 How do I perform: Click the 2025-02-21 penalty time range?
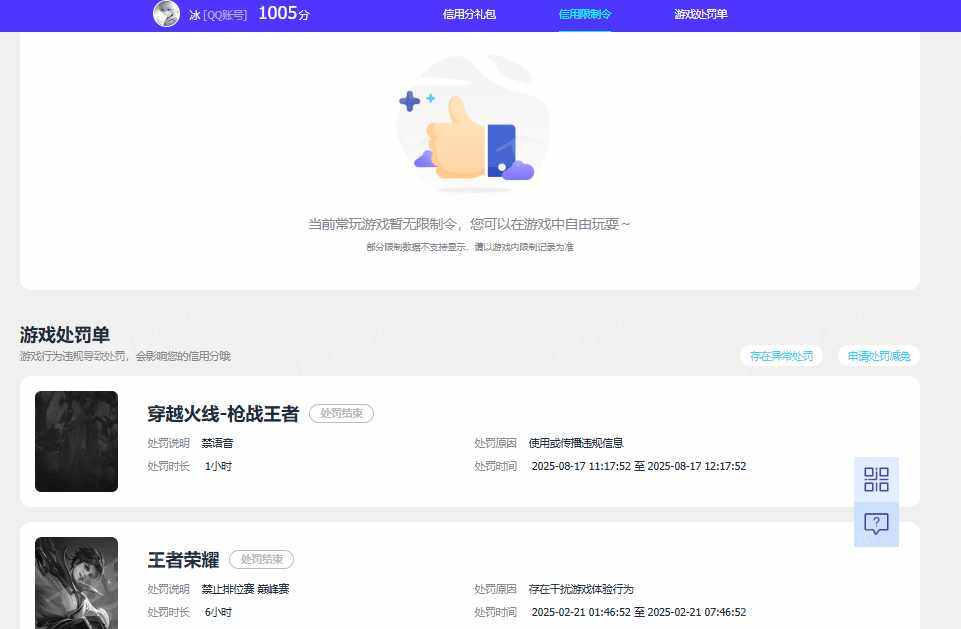click(x=639, y=612)
